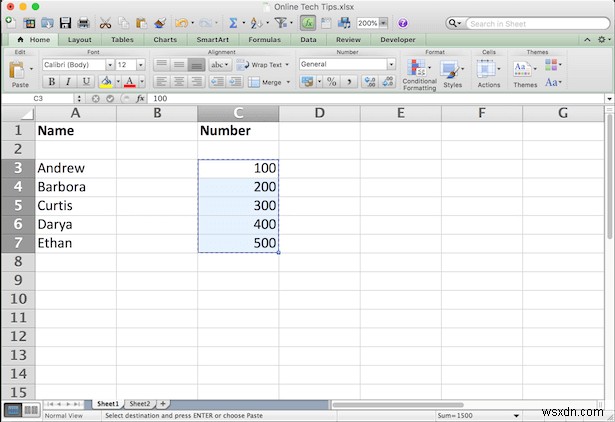This screenshot has width=615, height=422.
Task: Apply percent style to cells
Action: [x=331, y=82]
